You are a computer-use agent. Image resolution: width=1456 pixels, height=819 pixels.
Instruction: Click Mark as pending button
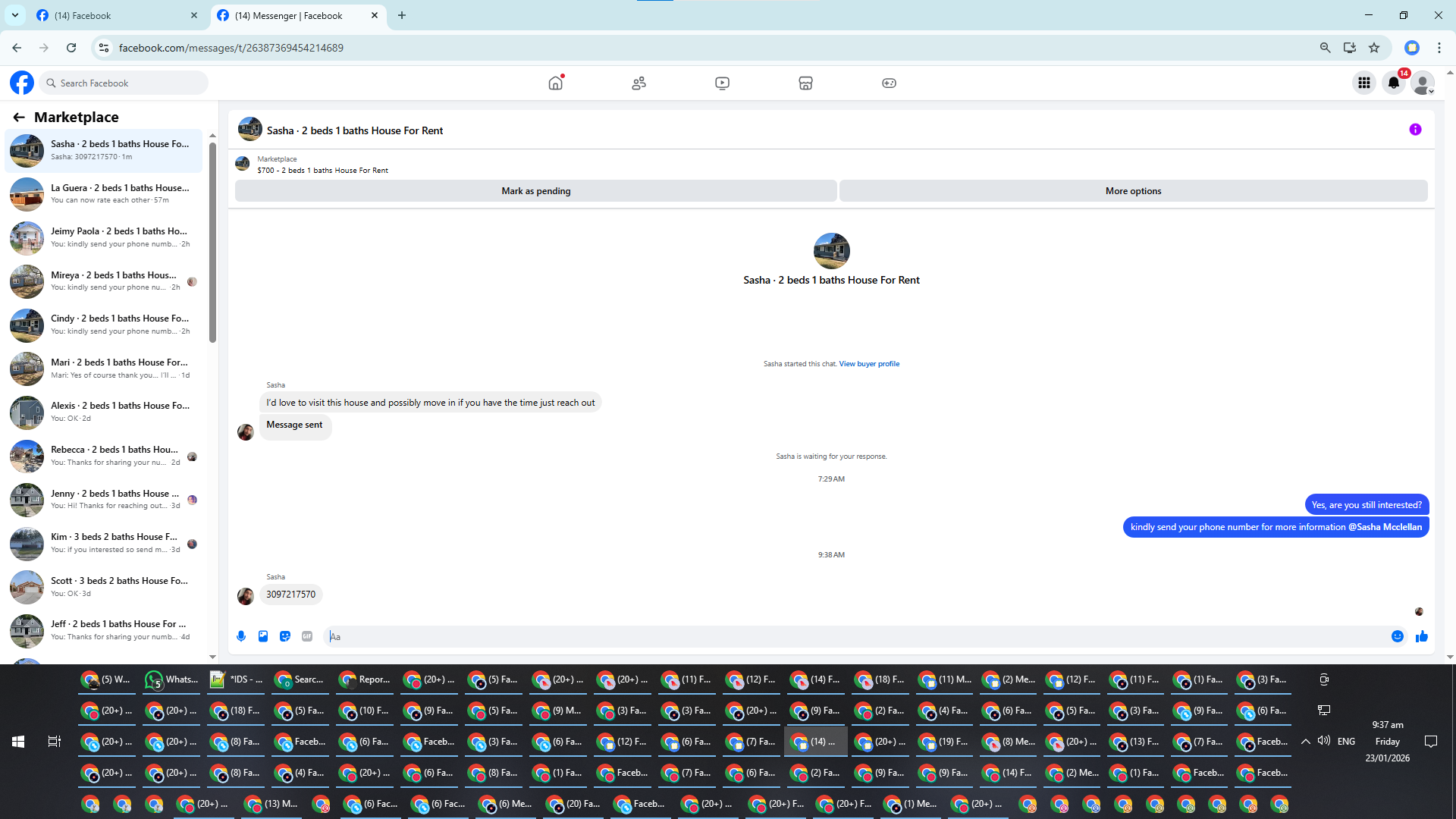535,191
